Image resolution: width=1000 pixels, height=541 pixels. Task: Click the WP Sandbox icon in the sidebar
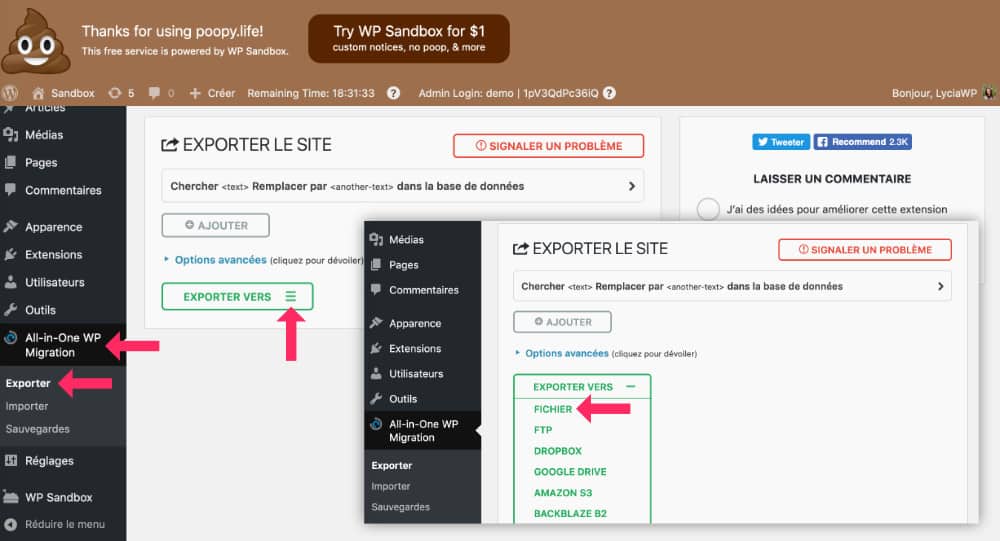click(11, 496)
